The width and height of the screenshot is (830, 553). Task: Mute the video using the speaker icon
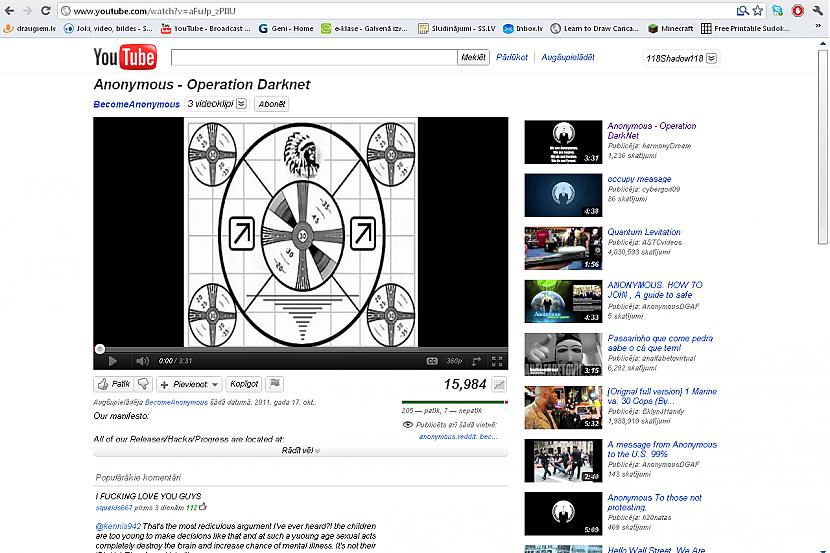[x=142, y=361]
